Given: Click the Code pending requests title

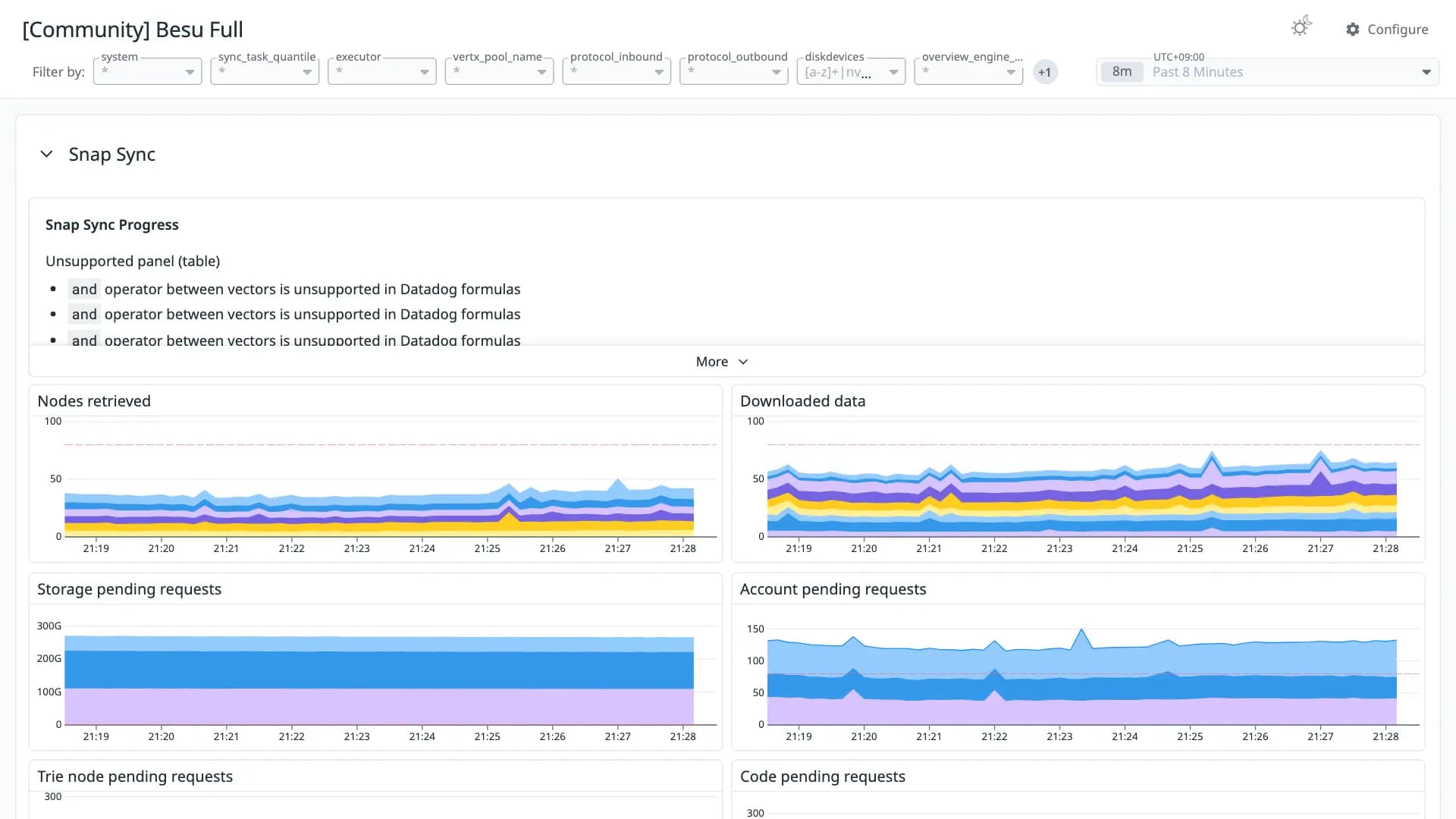Looking at the screenshot, I should tap(822, 777).
